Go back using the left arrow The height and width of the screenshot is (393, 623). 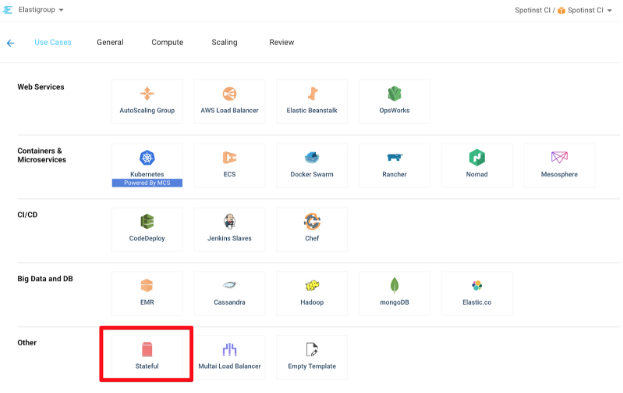pyautogui.click(x=10, y=43)
